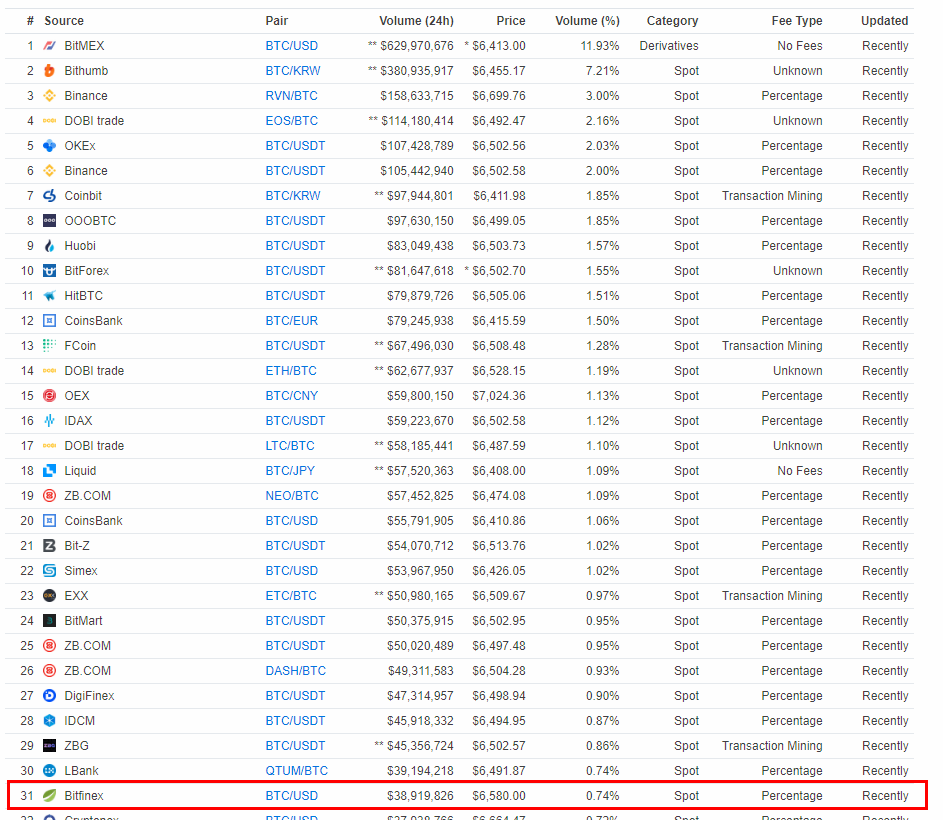Open the BitForex source name
Screen dimensions: 943x820
(87, 271)
